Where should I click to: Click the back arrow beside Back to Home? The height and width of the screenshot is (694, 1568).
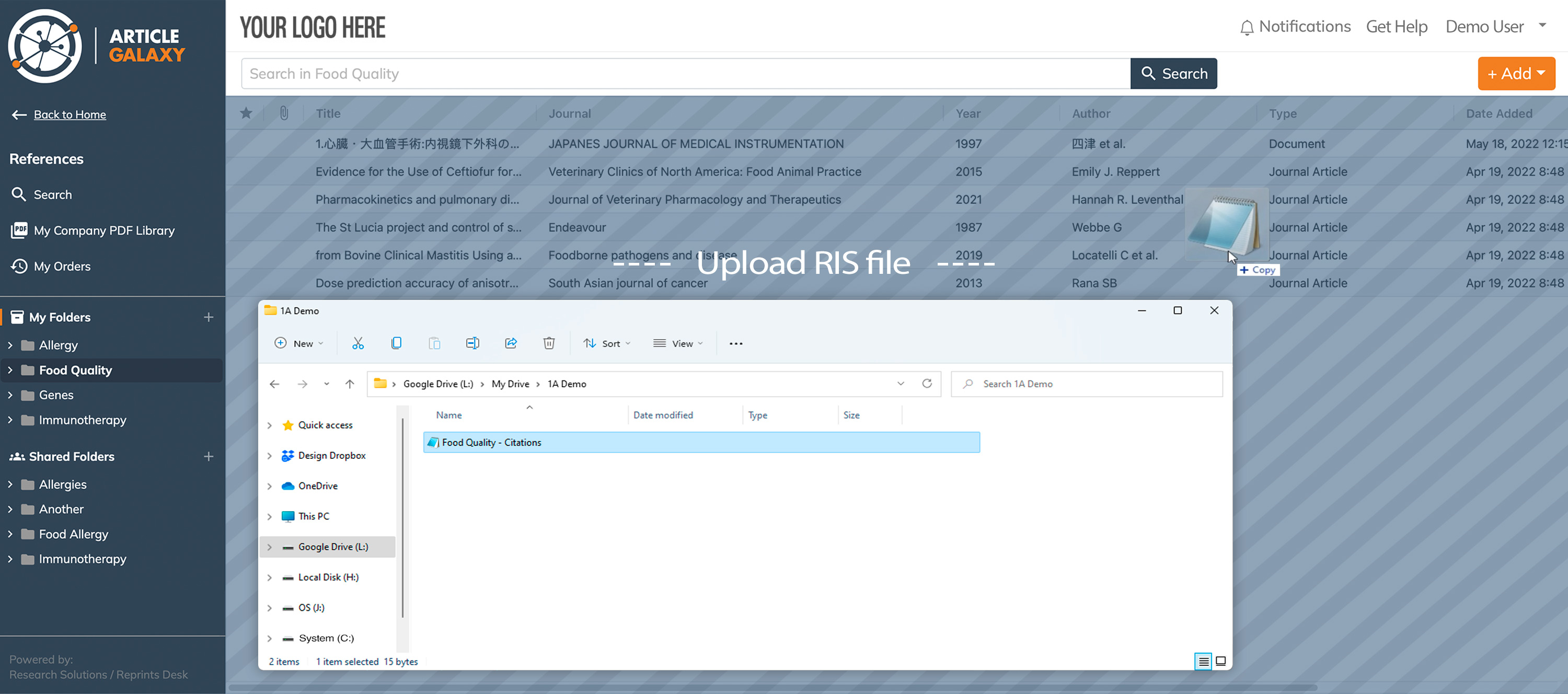19,114
